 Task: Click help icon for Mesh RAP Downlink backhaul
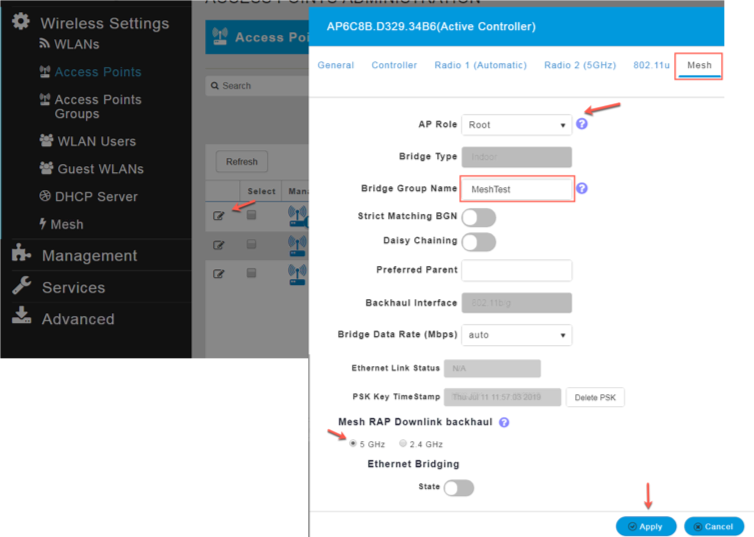pyautogui.click(x=504, y=422)
